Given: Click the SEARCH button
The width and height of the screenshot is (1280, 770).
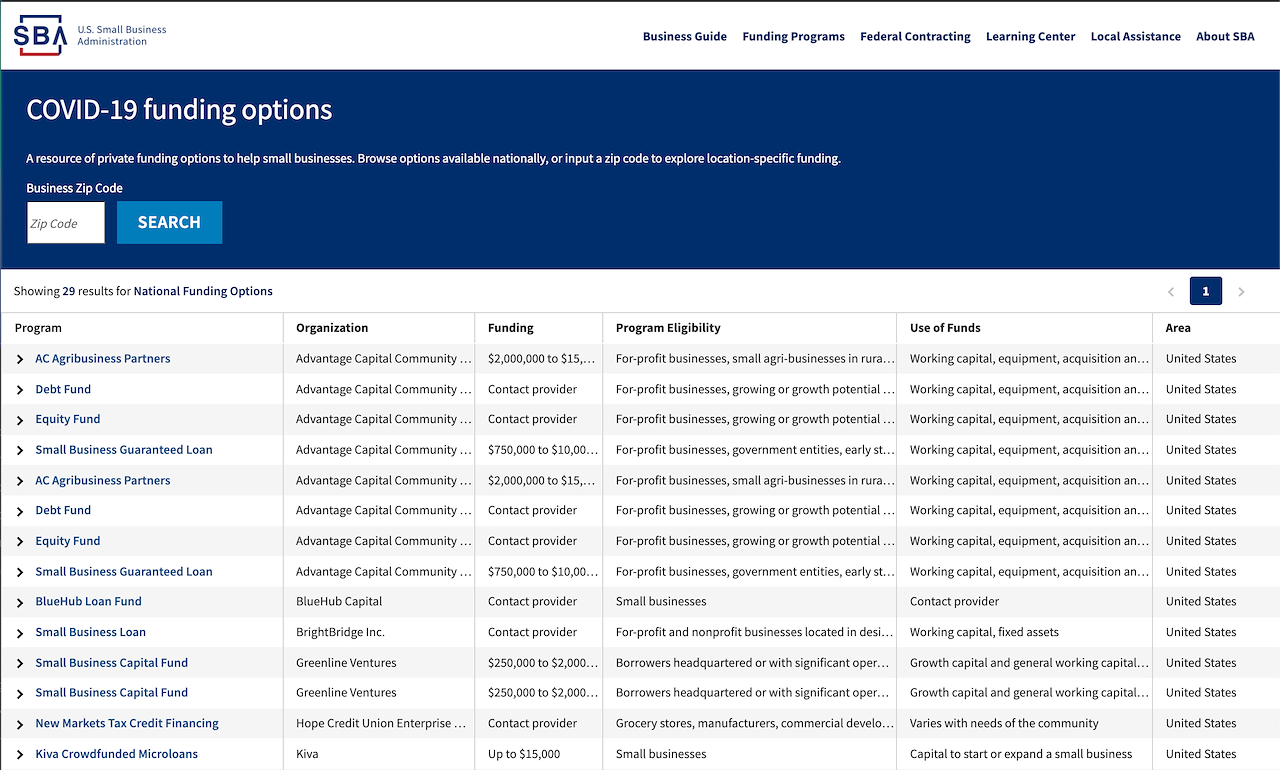Looking at the screenshot, I should 169,222.
